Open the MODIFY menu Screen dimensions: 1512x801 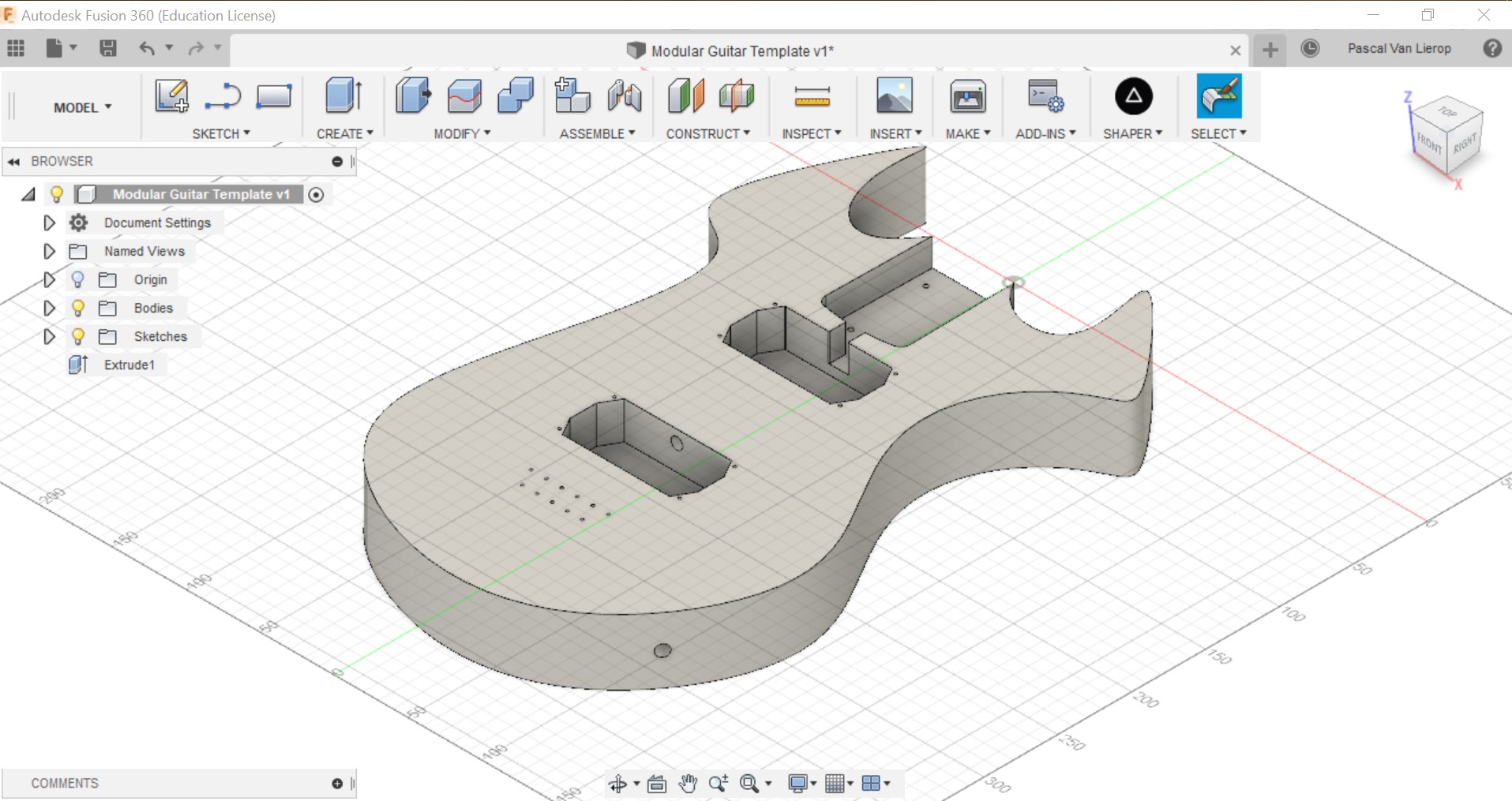(462, 133)
